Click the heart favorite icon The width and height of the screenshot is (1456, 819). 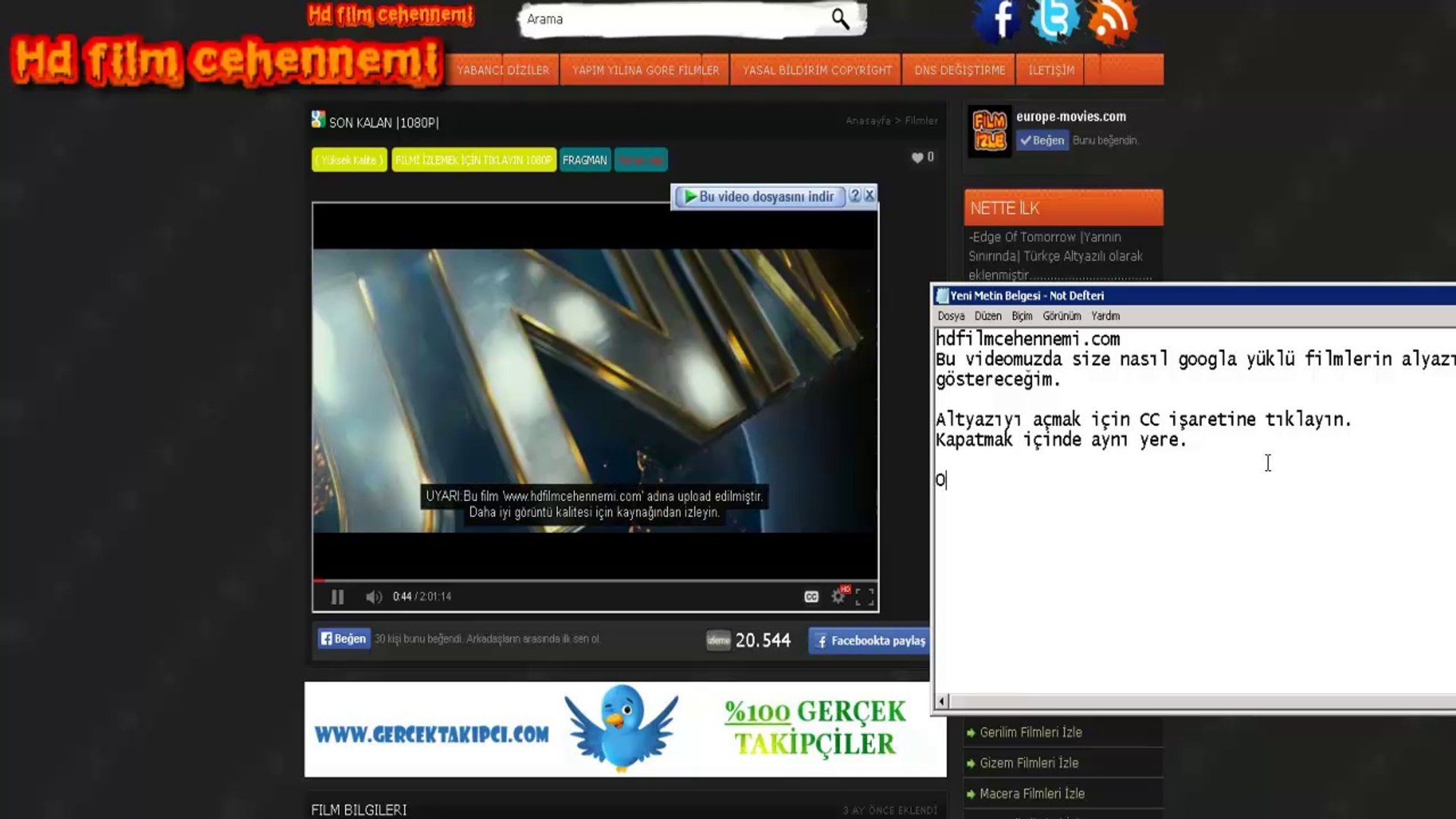[918, 158]
